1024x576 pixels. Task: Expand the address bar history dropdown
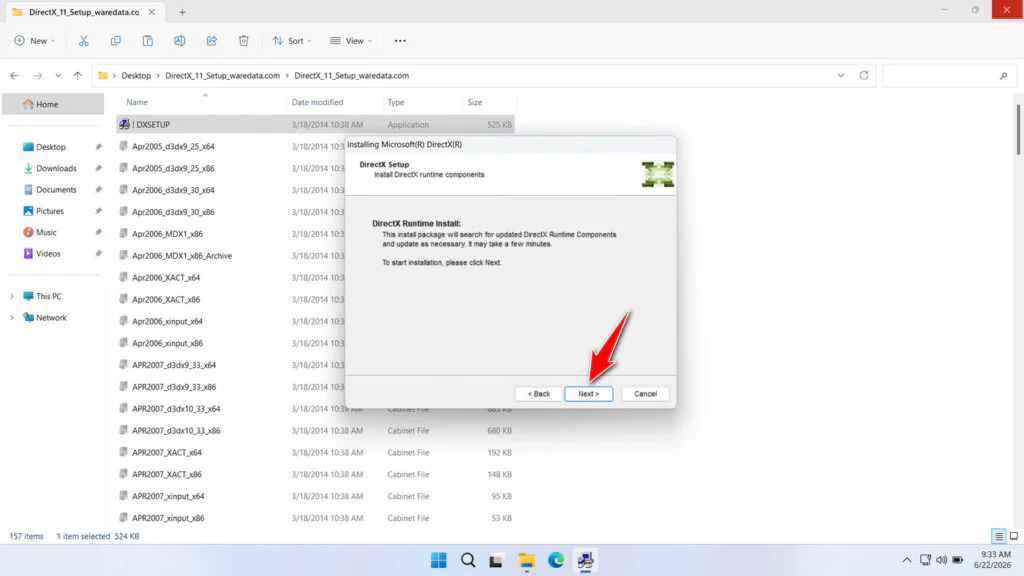tap(840, 75)
